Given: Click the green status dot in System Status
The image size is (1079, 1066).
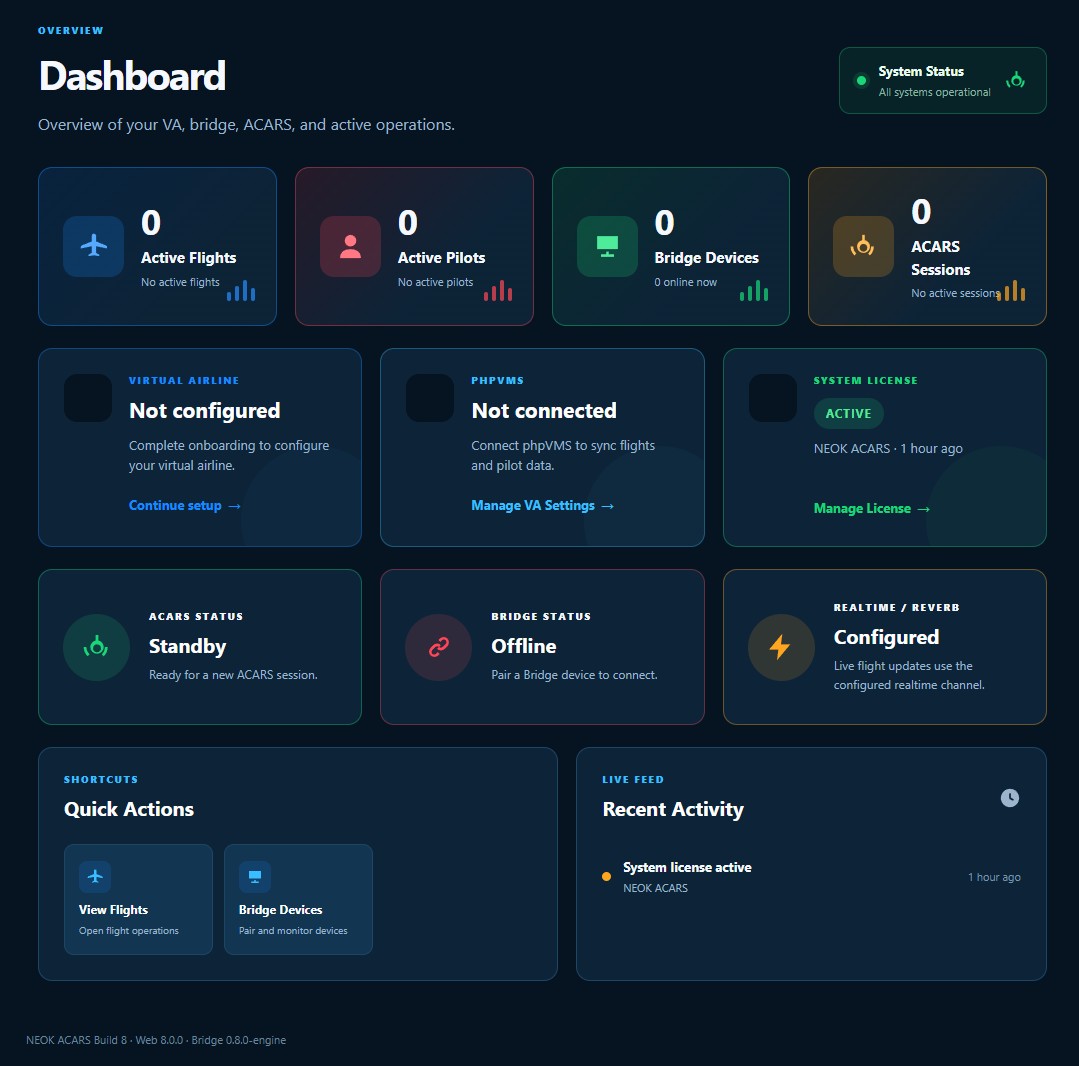Looking at the screenshot, I should click(861, 81).
